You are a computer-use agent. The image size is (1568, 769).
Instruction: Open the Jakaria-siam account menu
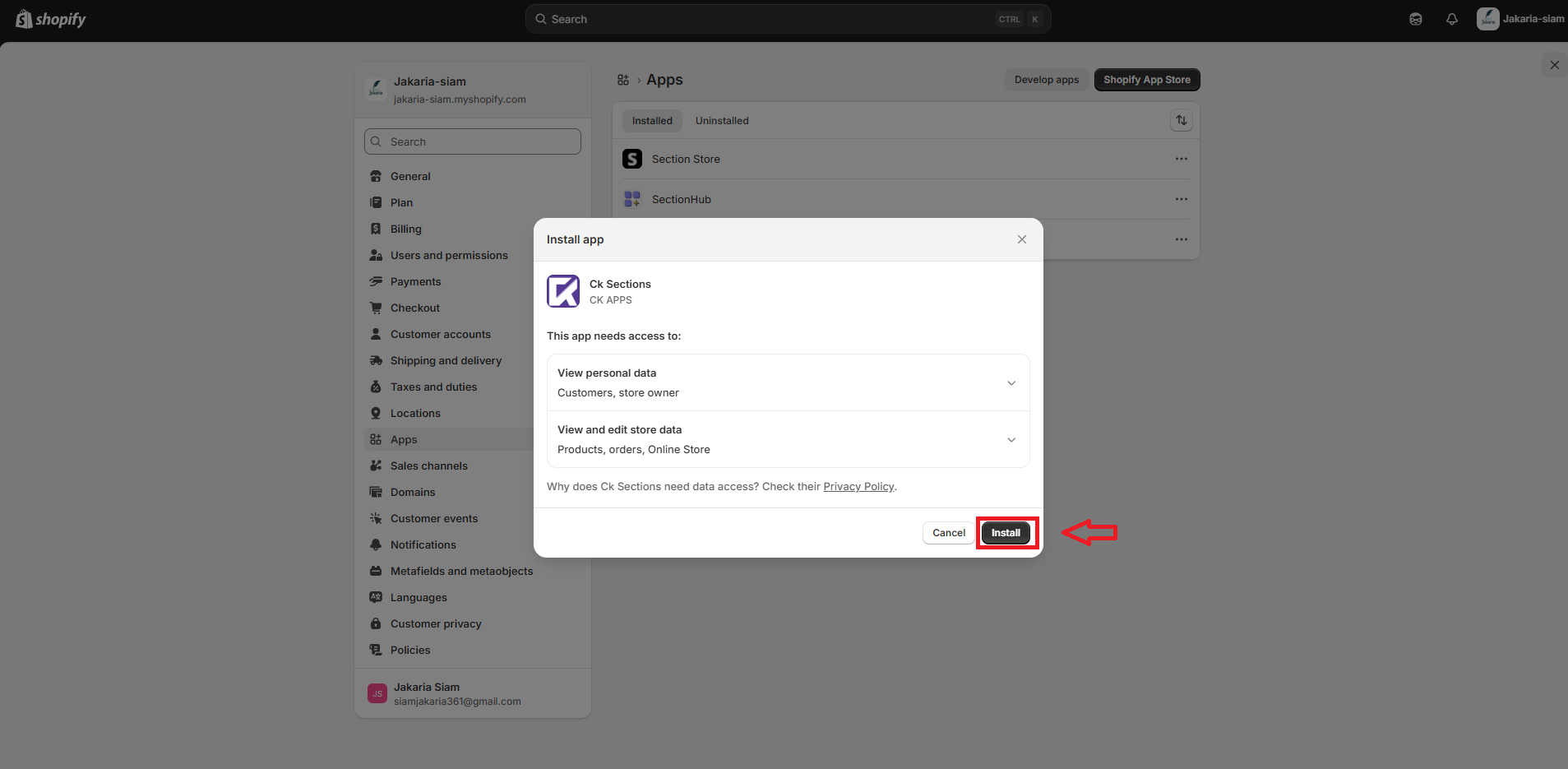[x=1519, y=19]
